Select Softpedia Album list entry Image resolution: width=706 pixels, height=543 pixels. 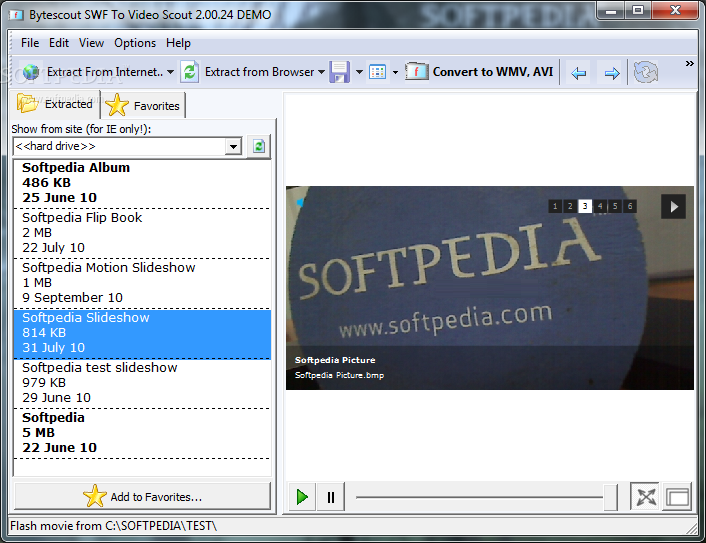pyautogui.click(x=142, y=183)
